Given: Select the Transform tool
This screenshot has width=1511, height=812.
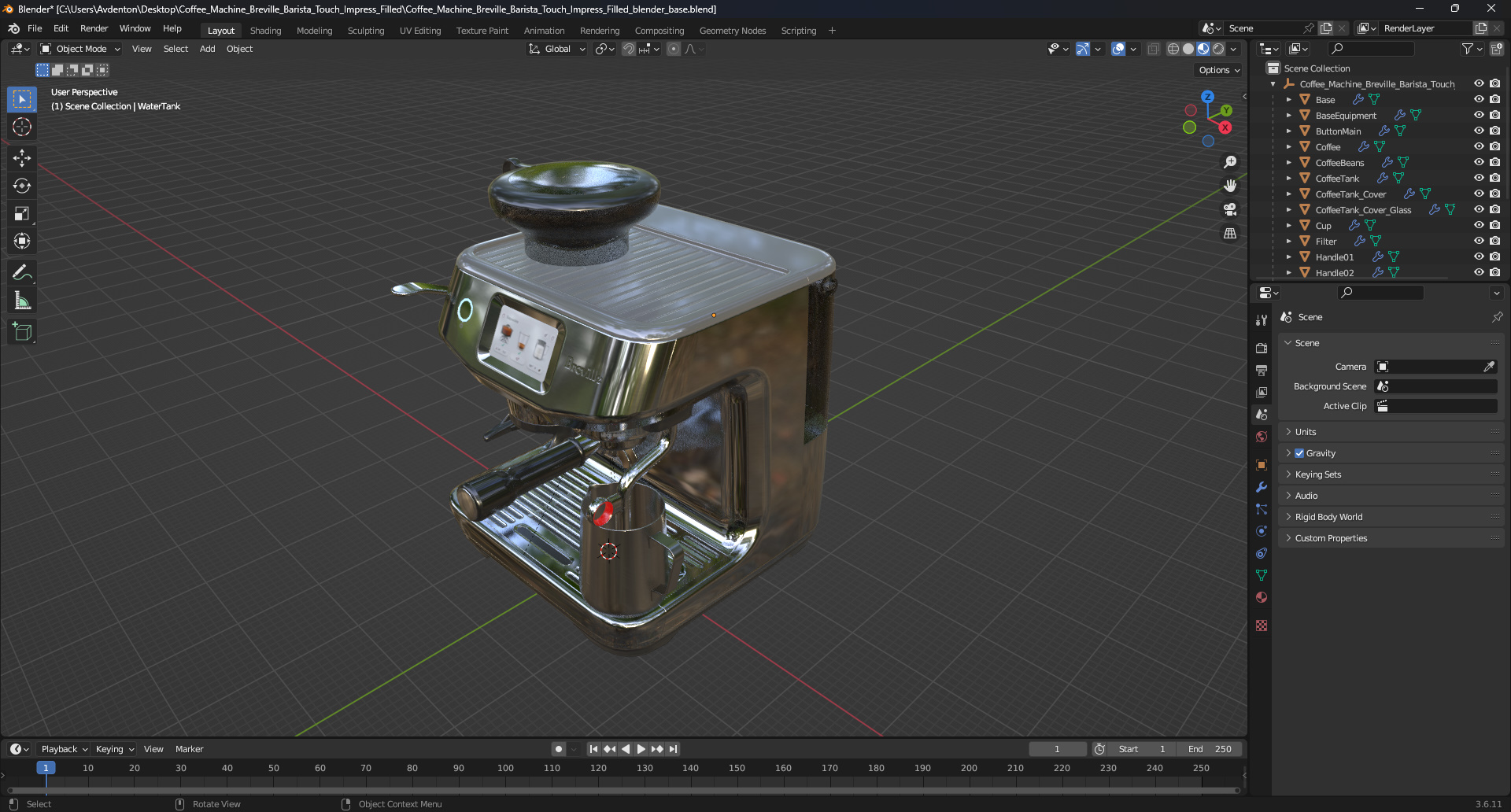Looking at the screenshot, I should [x=22, y=241].
